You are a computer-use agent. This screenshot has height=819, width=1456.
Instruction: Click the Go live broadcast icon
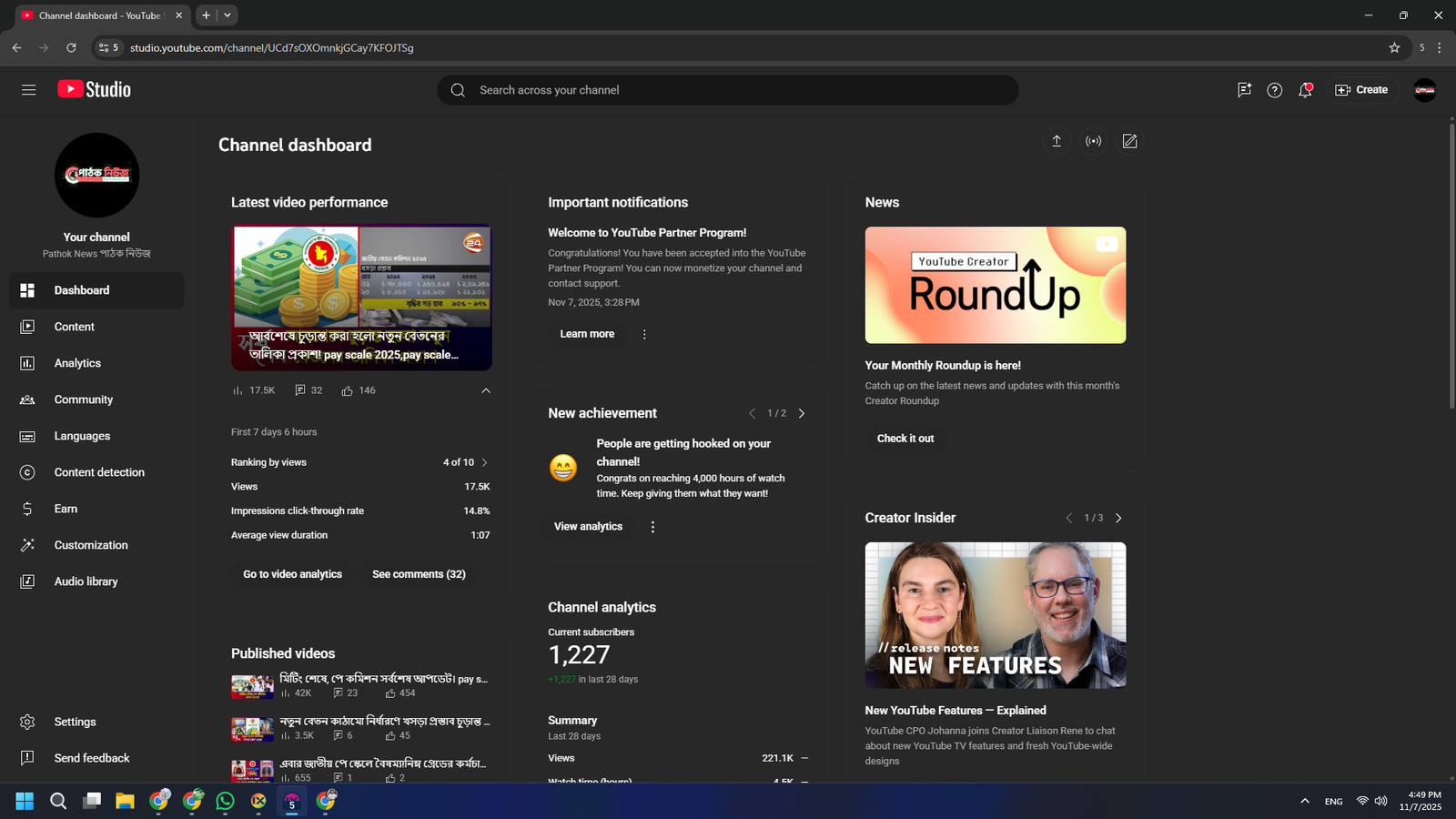tap(1093, 141)
